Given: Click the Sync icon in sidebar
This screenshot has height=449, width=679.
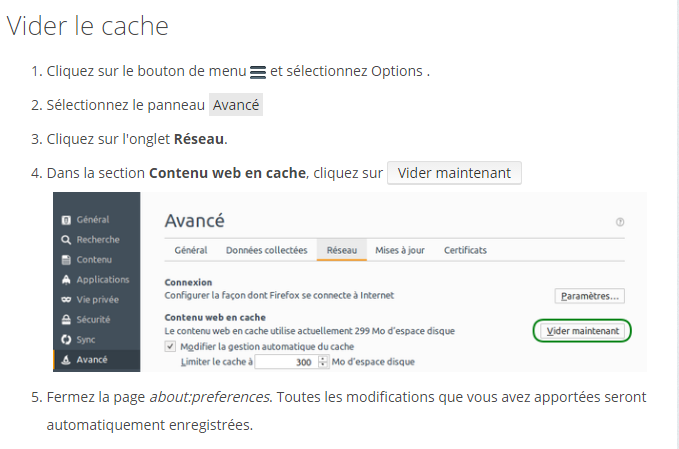Looking at the screenshot, I should pos(66,339).
